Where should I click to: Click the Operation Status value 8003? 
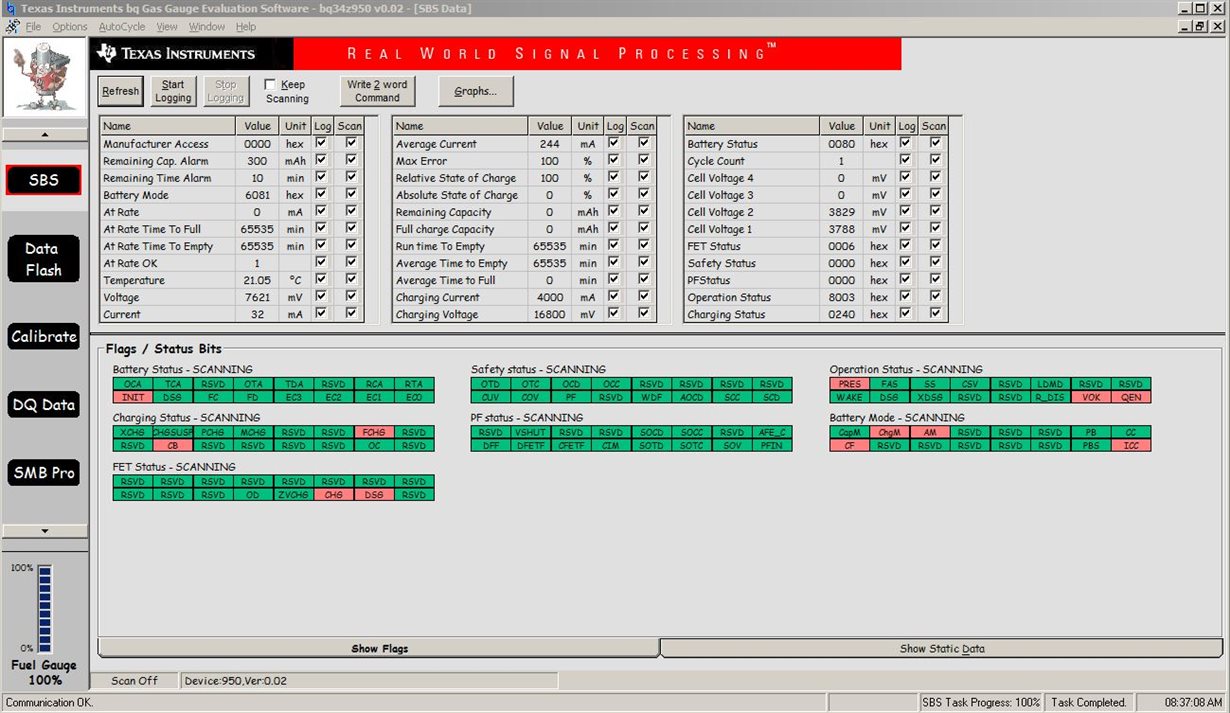point(841,297)
